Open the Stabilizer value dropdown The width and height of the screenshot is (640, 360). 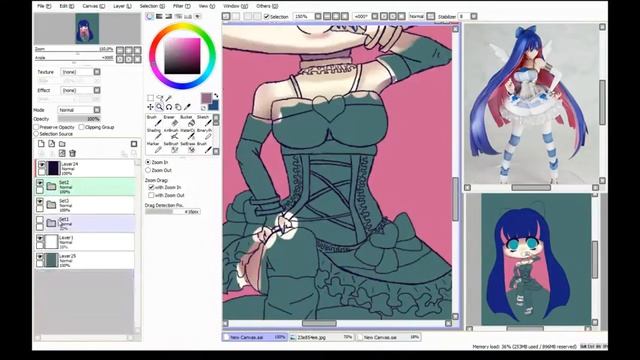click(473, 16)
